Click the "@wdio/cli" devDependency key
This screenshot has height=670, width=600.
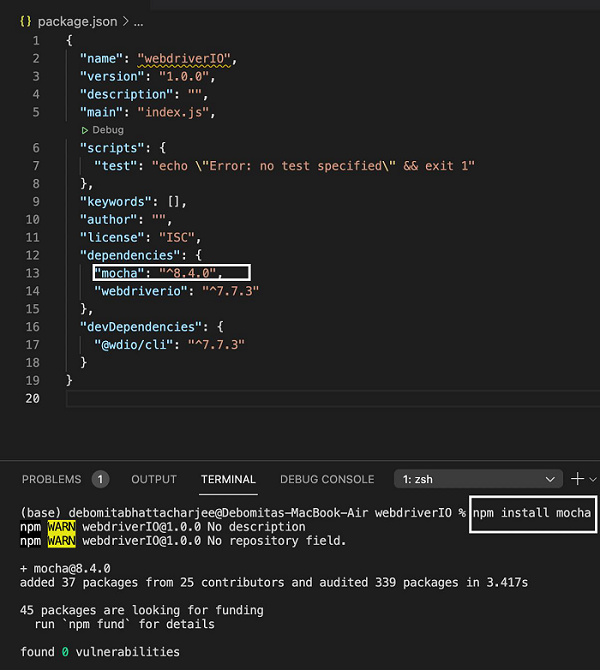[132, 344]
